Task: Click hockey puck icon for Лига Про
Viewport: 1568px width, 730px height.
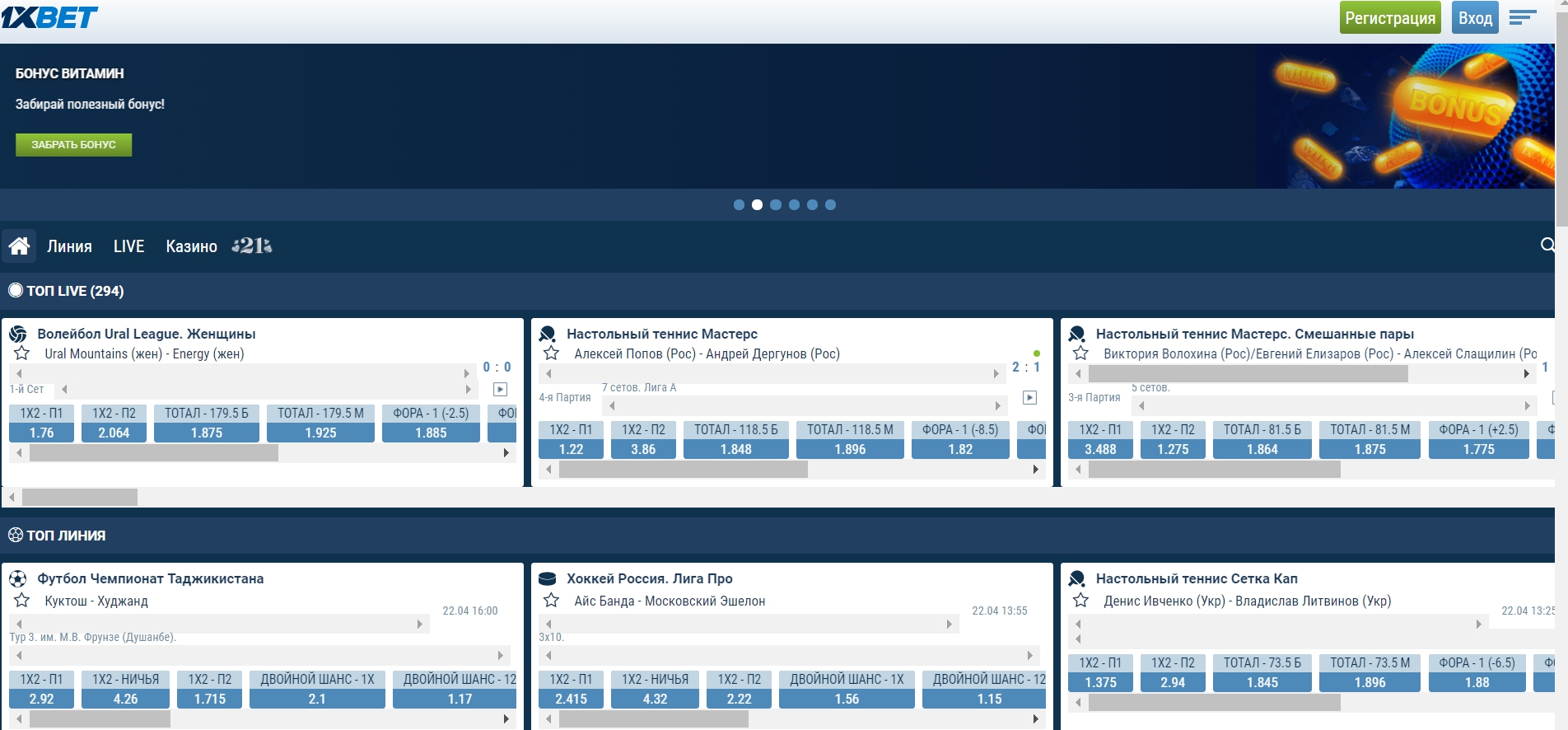Action: pyautogui.click(x=548, y=578)
